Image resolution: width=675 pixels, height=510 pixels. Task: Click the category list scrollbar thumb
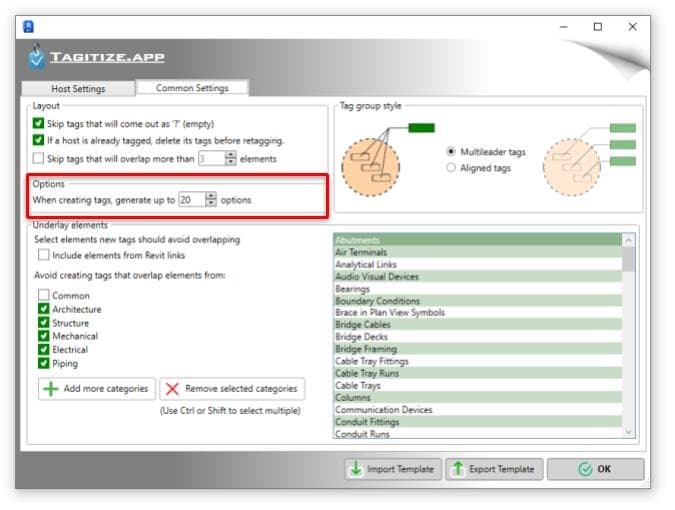click(628, 260)
